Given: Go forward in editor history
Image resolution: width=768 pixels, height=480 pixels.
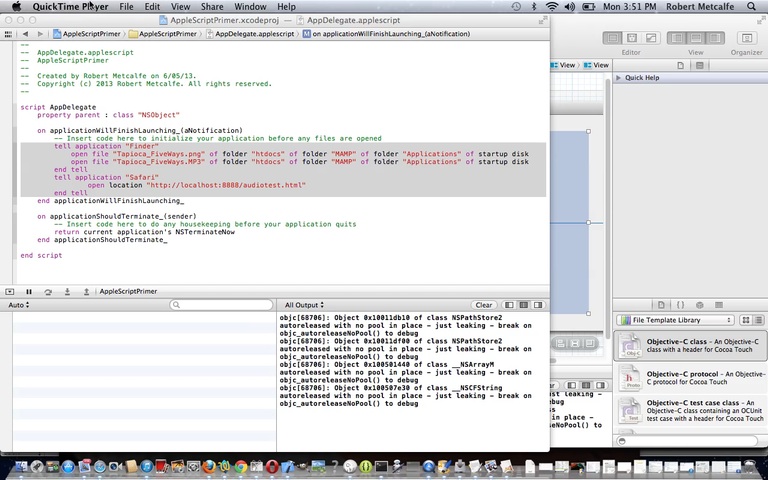Looking at the screenshot, I should pos(40,34).
